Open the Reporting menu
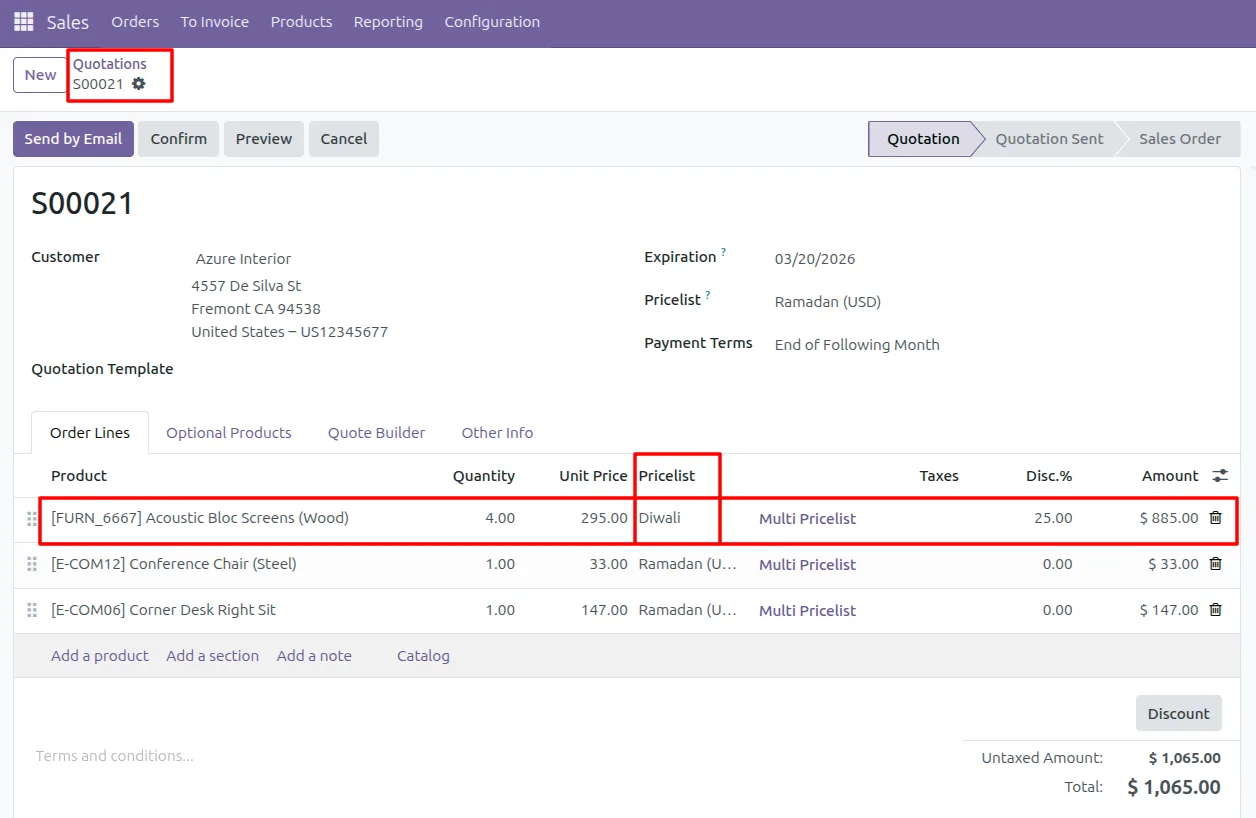The height and width of the screenshot is (818, 1256). 388,22
